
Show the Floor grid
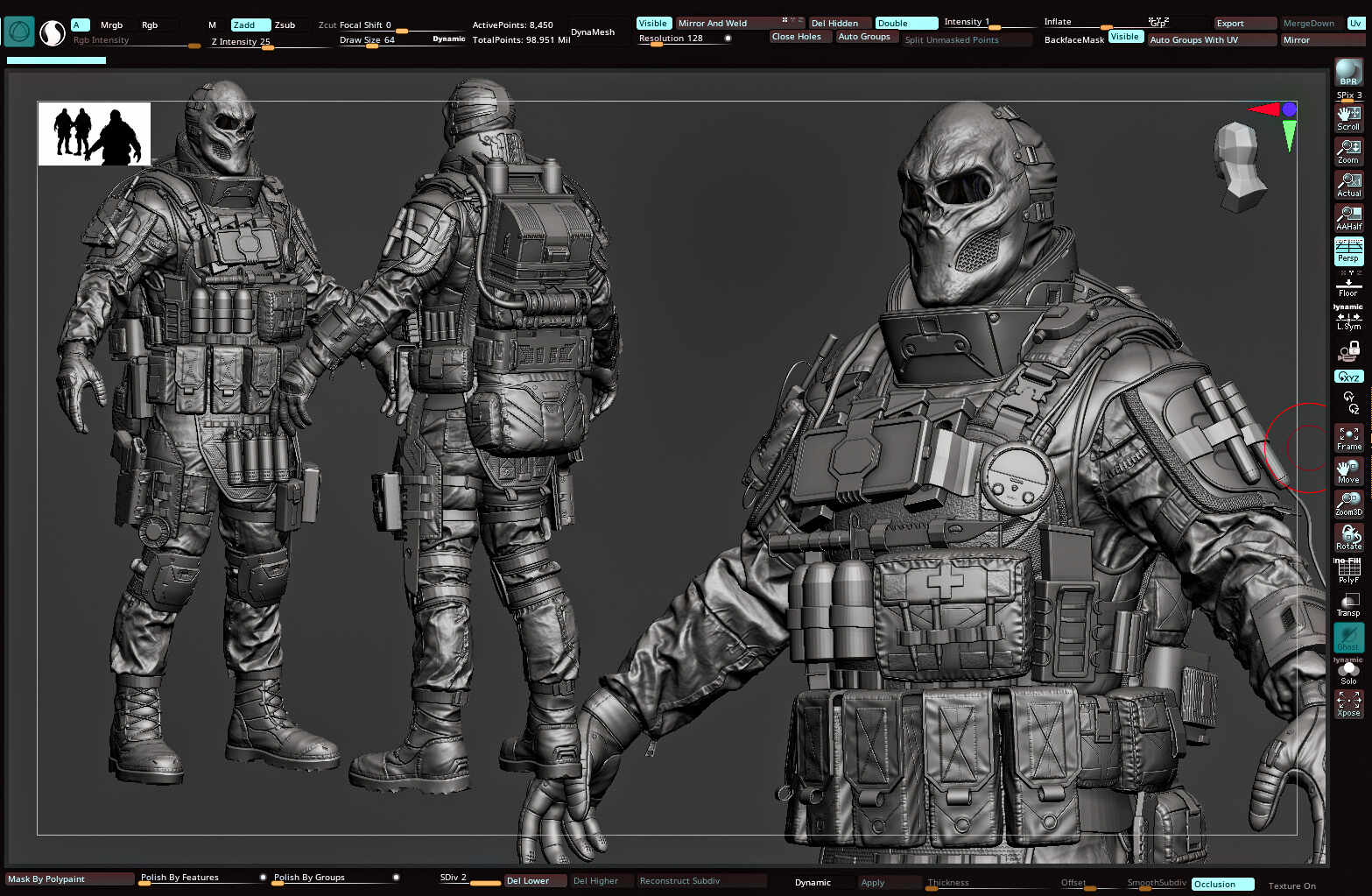[1348, 283]
